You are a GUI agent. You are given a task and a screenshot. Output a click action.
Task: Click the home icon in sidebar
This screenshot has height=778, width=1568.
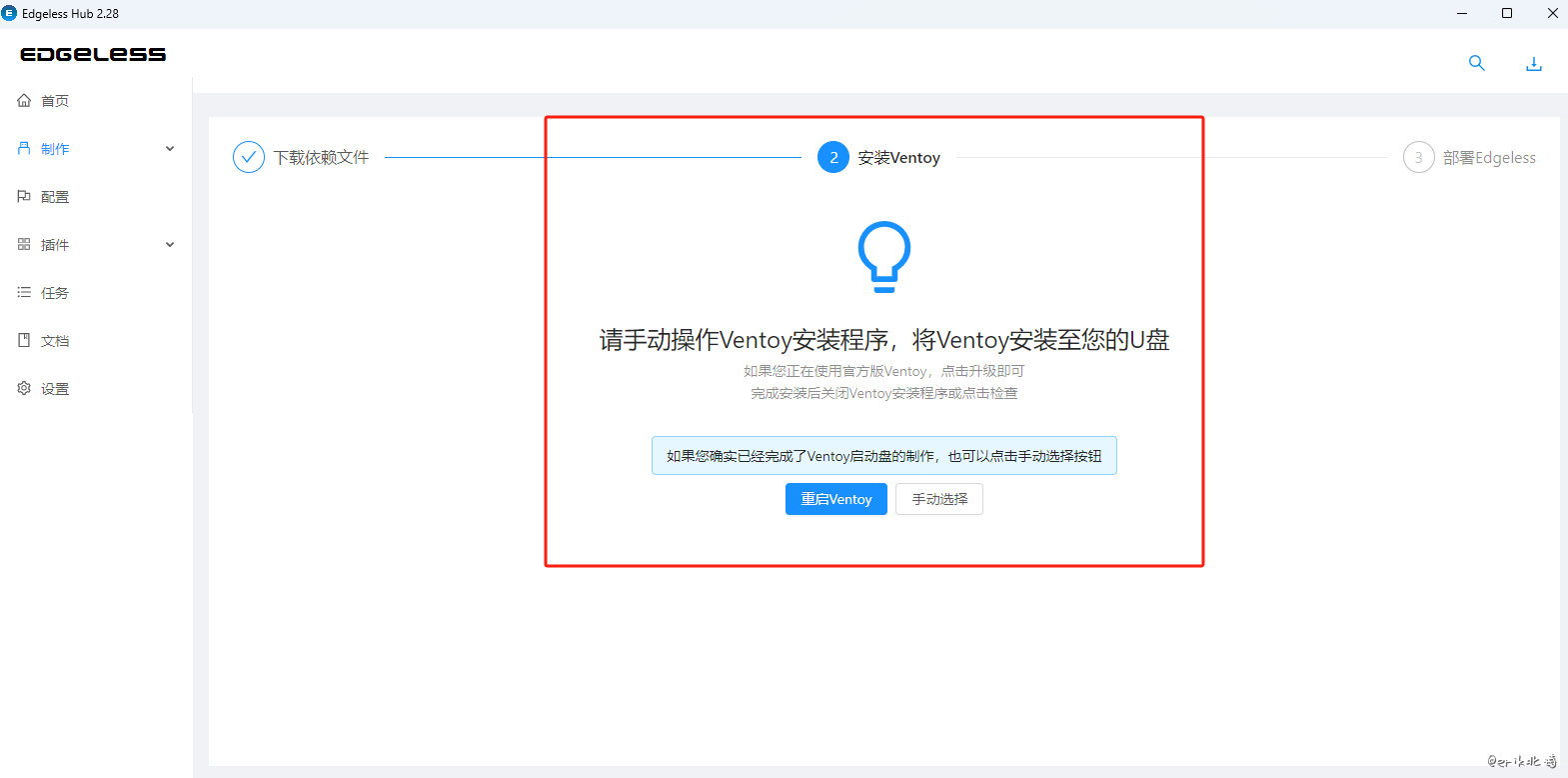[24, 100]
